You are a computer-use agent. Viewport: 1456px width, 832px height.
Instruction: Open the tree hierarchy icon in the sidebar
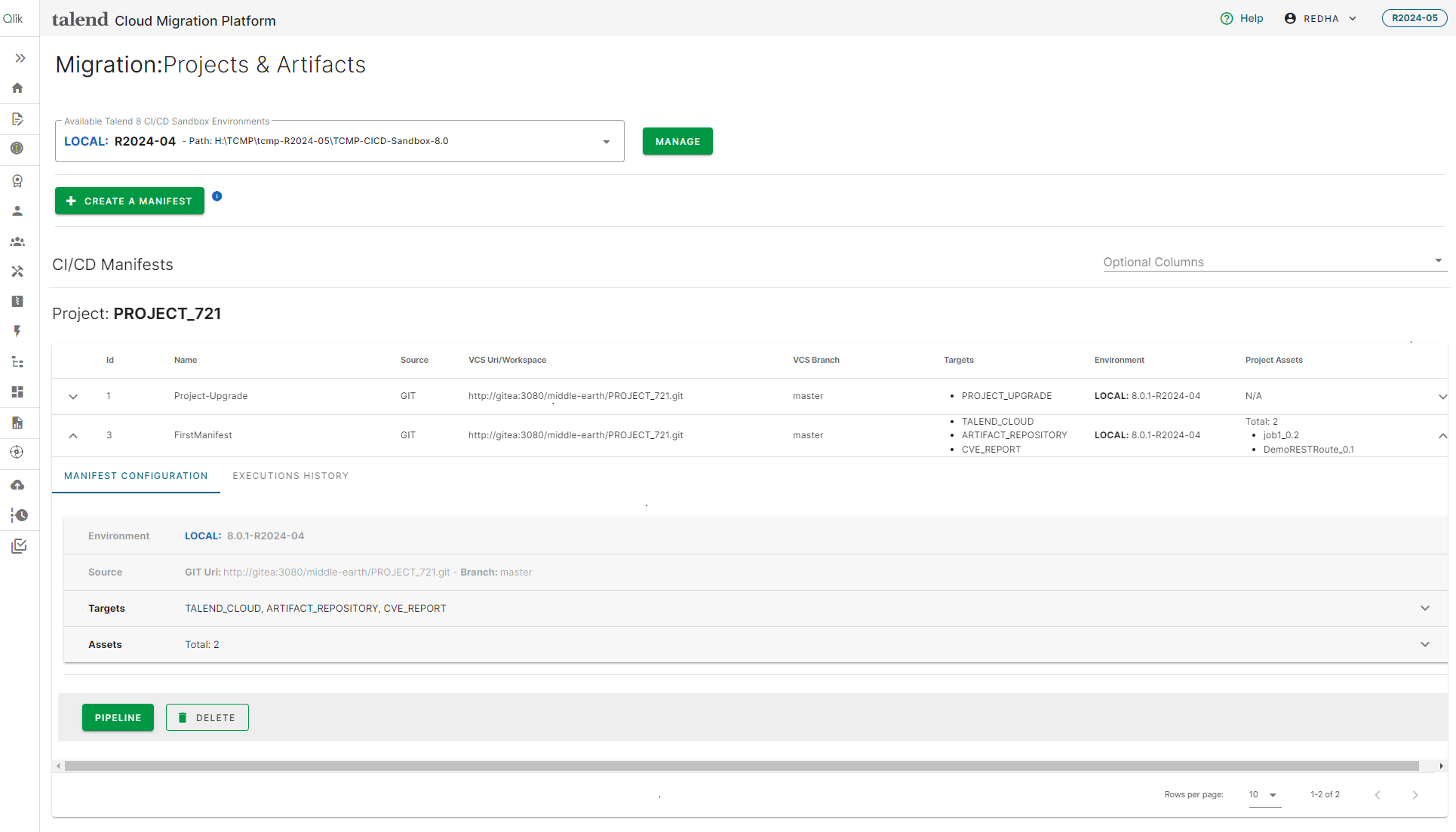point(17,362)
